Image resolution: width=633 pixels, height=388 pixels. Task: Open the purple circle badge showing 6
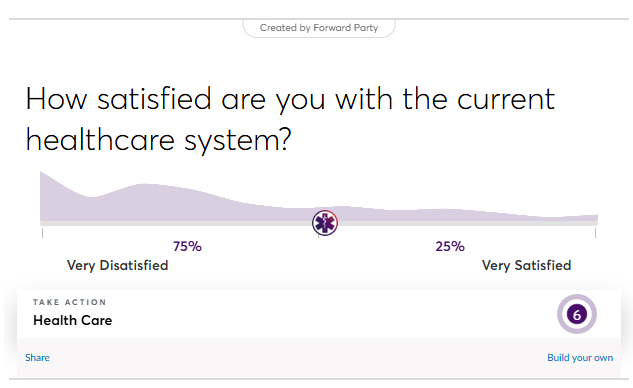pyautogui.click(x=577, y=314)
